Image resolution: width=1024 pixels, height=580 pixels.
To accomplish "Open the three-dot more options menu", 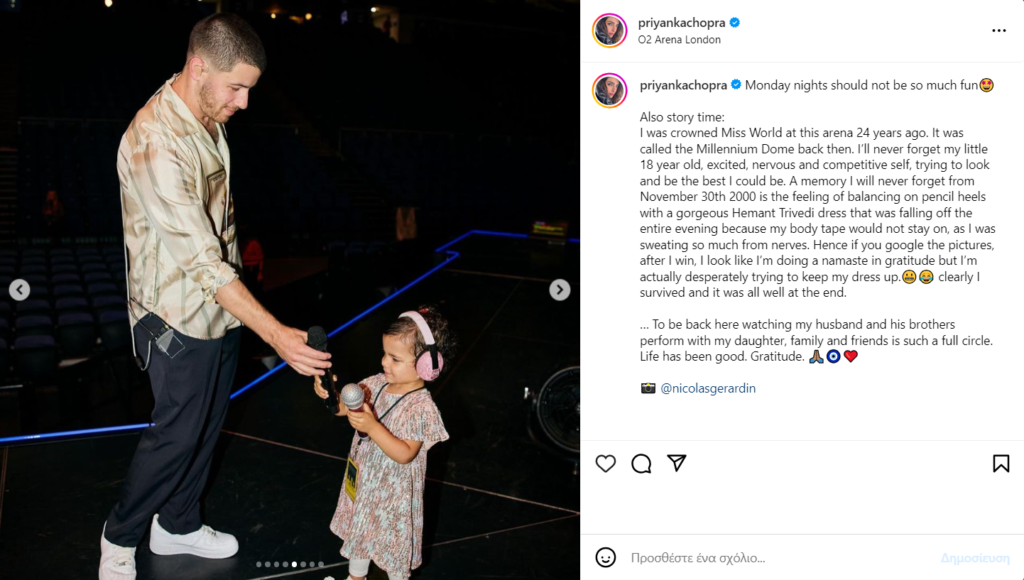I will 999,31.
